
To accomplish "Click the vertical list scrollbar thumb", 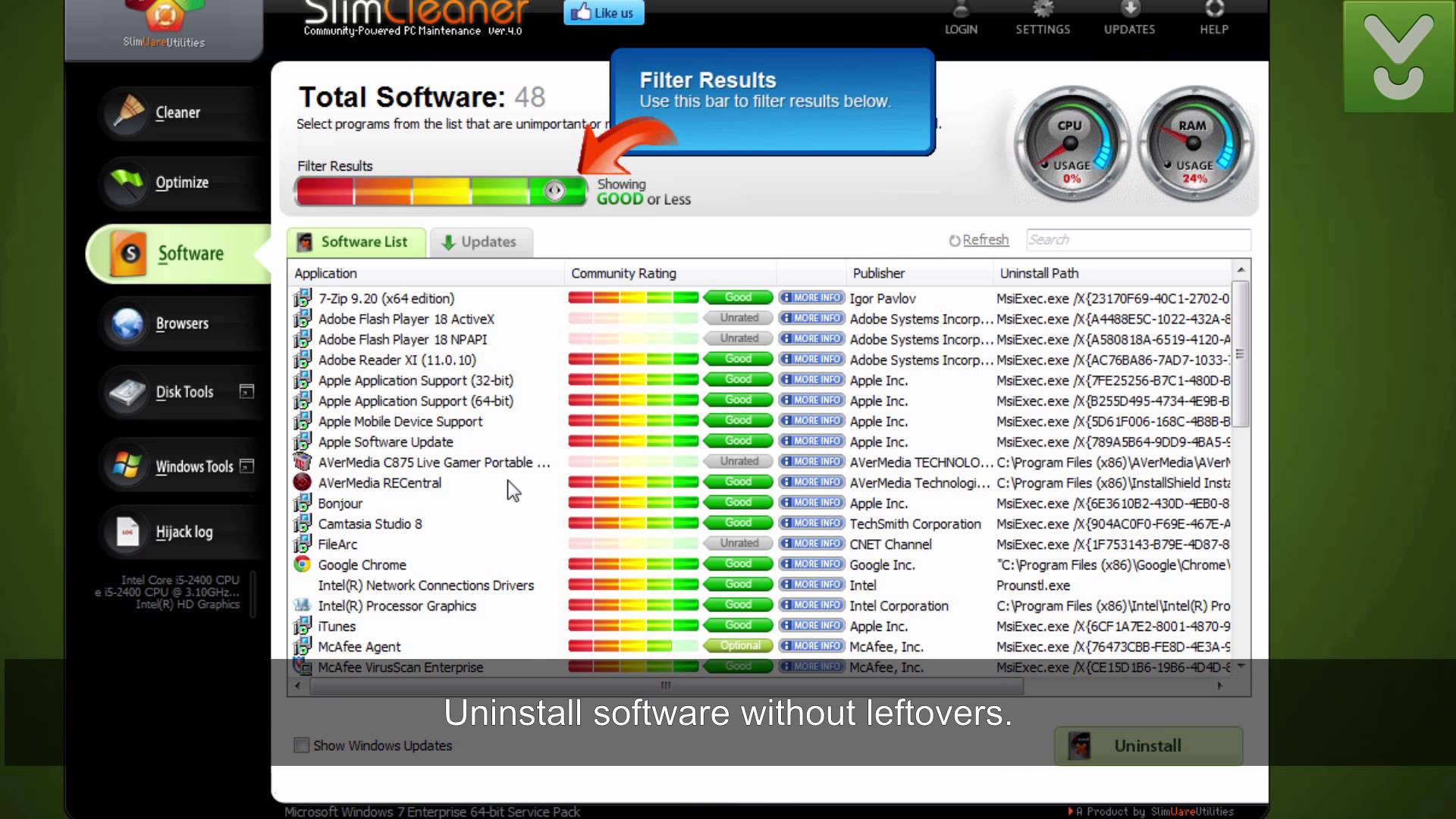I will pos(1240,354).
